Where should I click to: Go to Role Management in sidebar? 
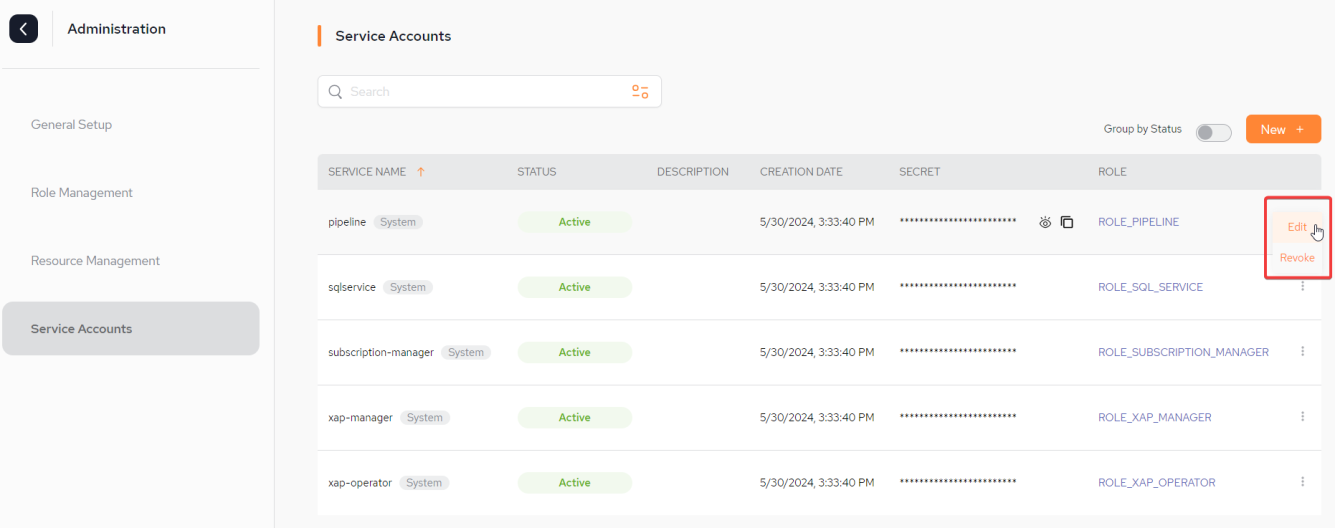pyautogui.click(x=82, y=193)
